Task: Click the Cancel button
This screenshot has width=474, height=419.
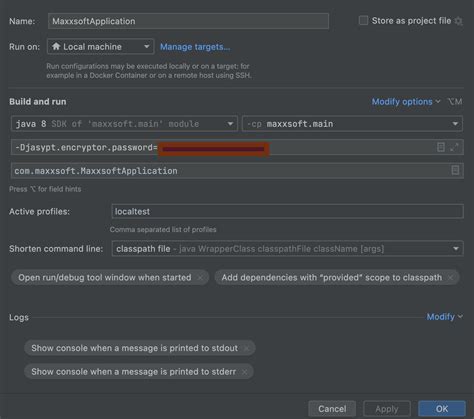Action: coord(332,409)
